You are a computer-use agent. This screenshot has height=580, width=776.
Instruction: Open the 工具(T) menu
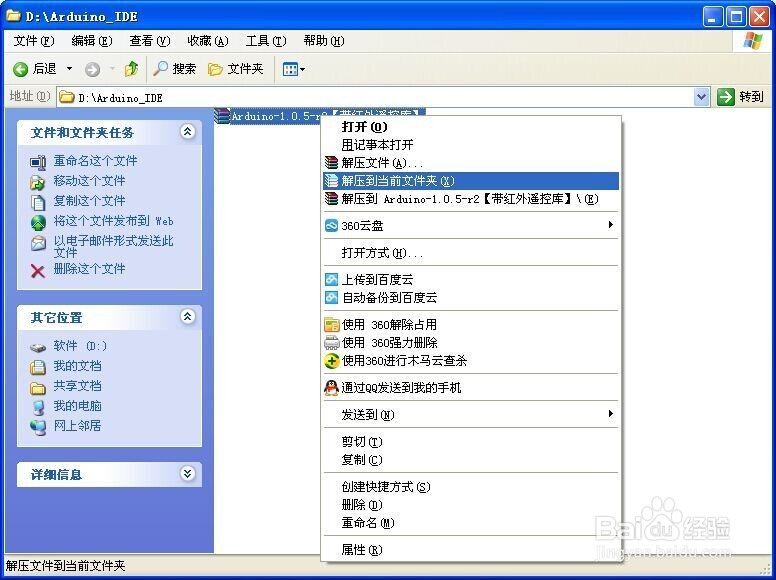266,41
